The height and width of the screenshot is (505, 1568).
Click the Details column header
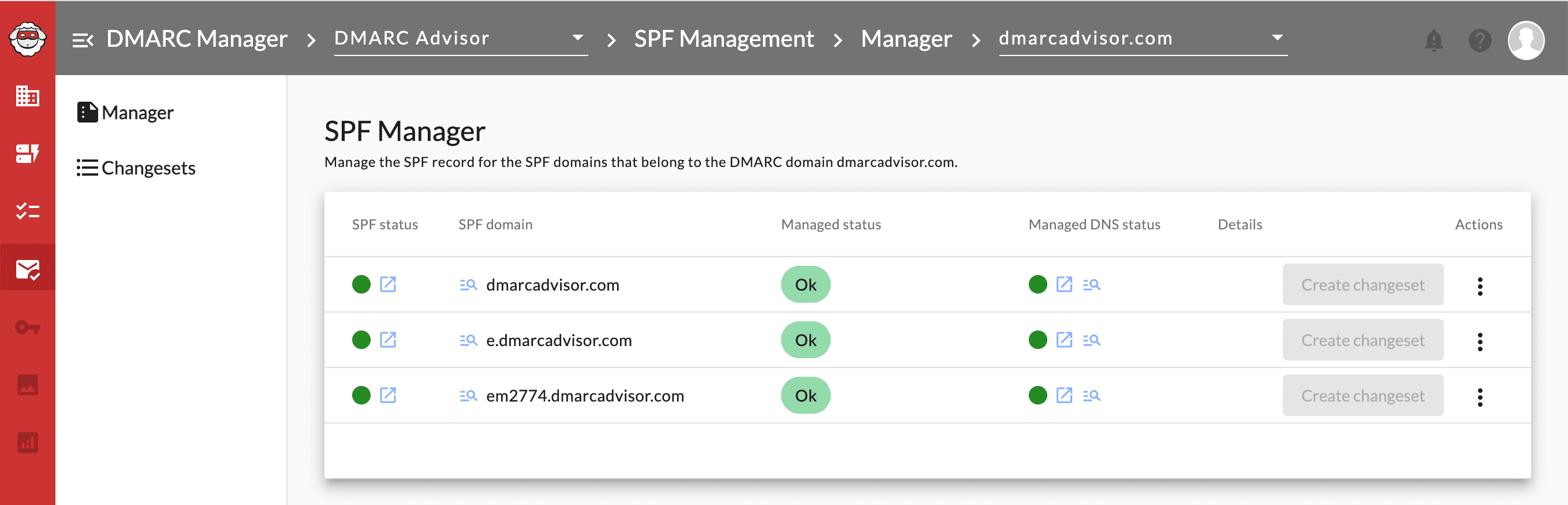[1240, 224]
